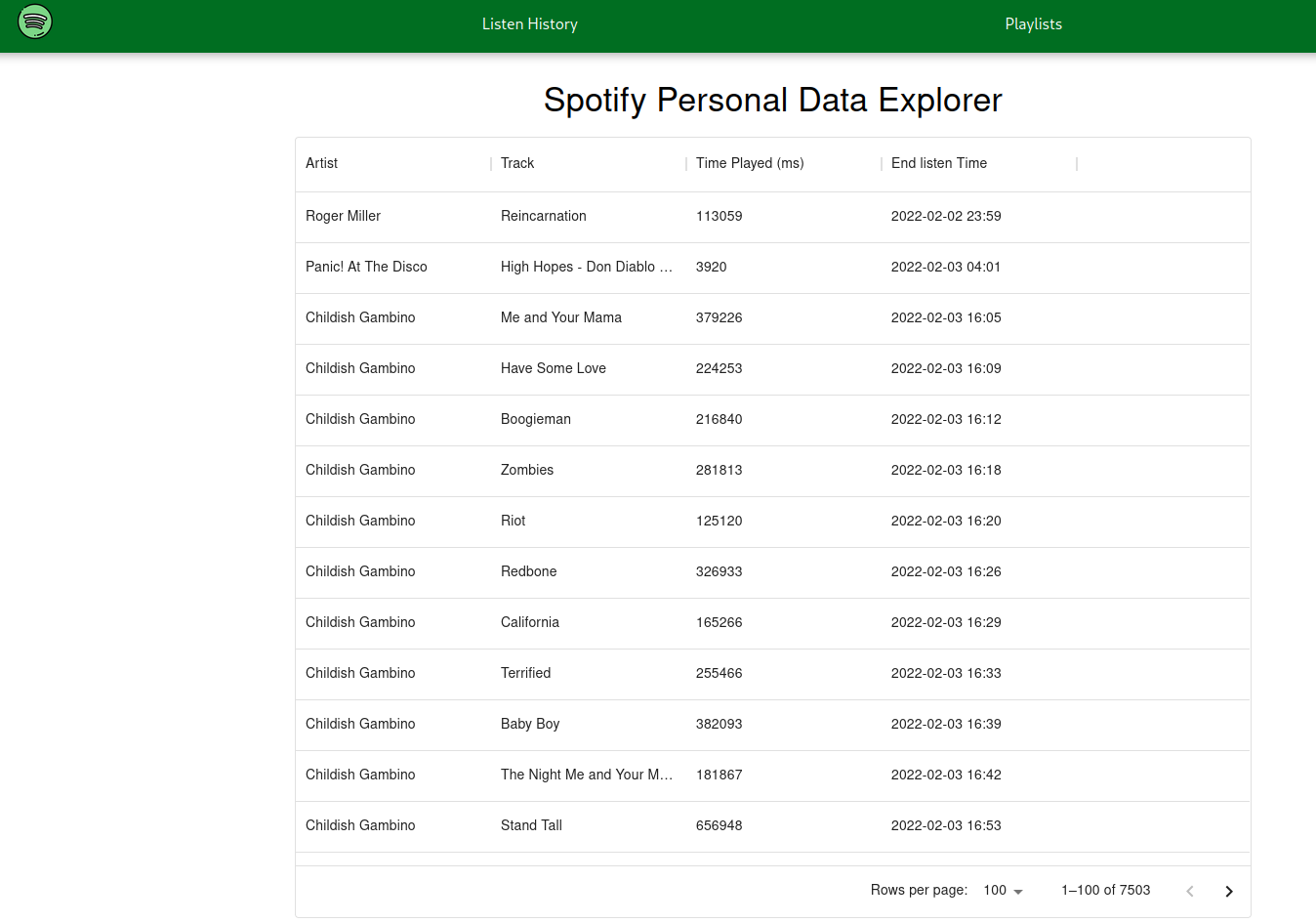
Task: Click the 326933 time played value
Action: coord(720,571)
